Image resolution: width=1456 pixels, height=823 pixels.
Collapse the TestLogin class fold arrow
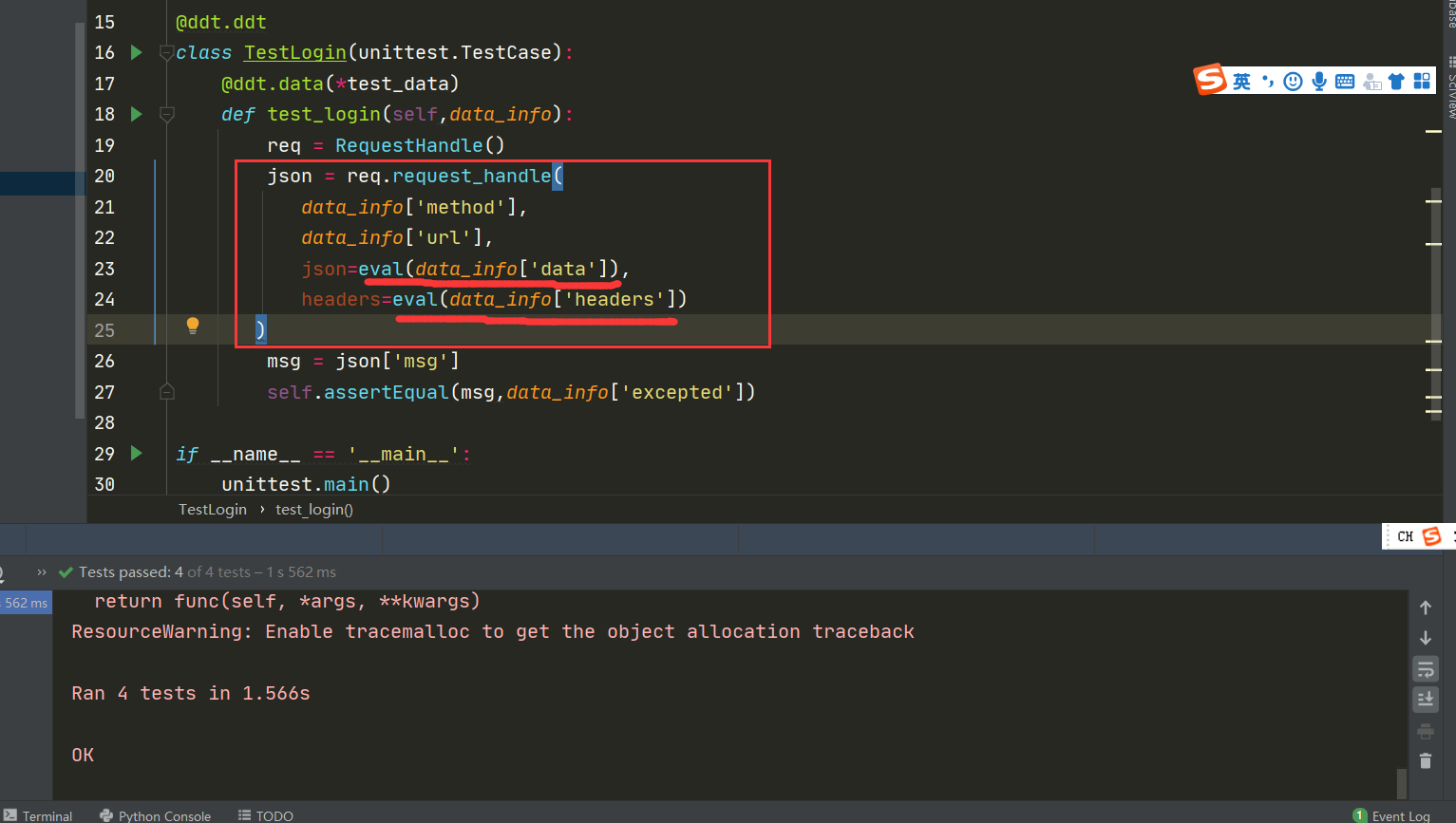[x=167, y=52]
